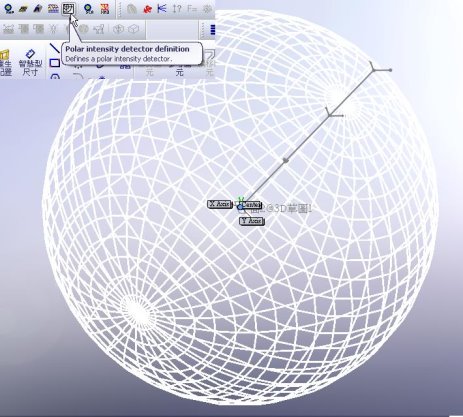
Task: Click the Polar intensity detector definition icon
Action: pos(69,9)
